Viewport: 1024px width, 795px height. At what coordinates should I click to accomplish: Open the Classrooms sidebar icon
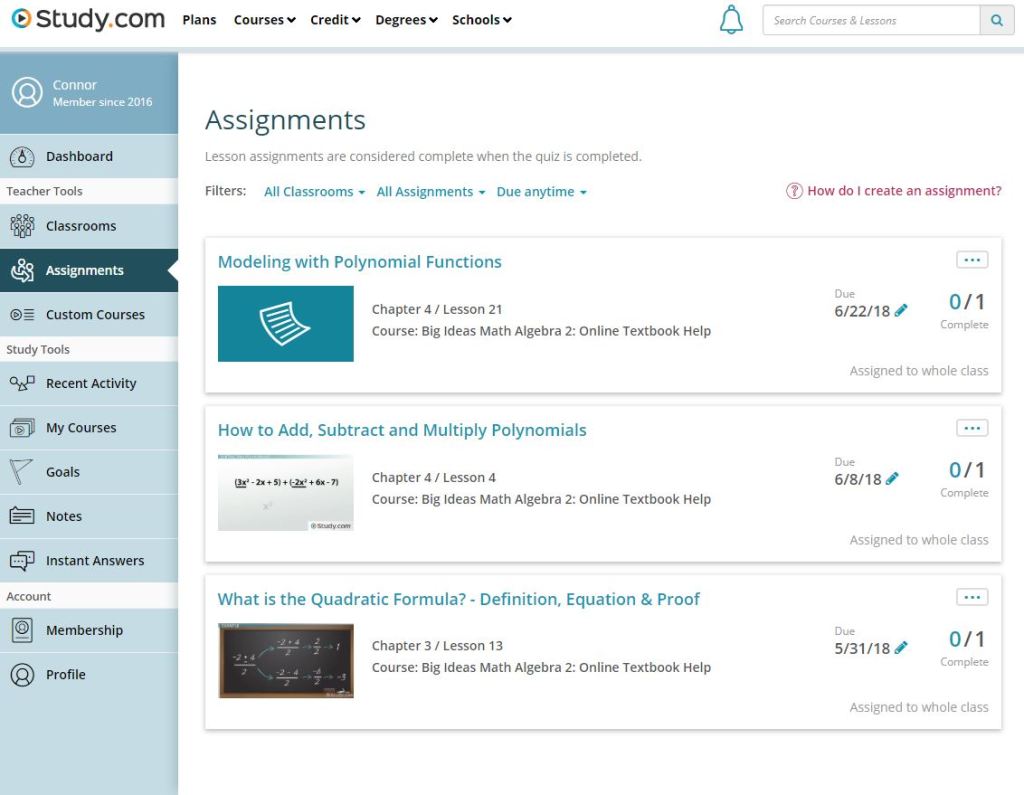coord(22,225)
